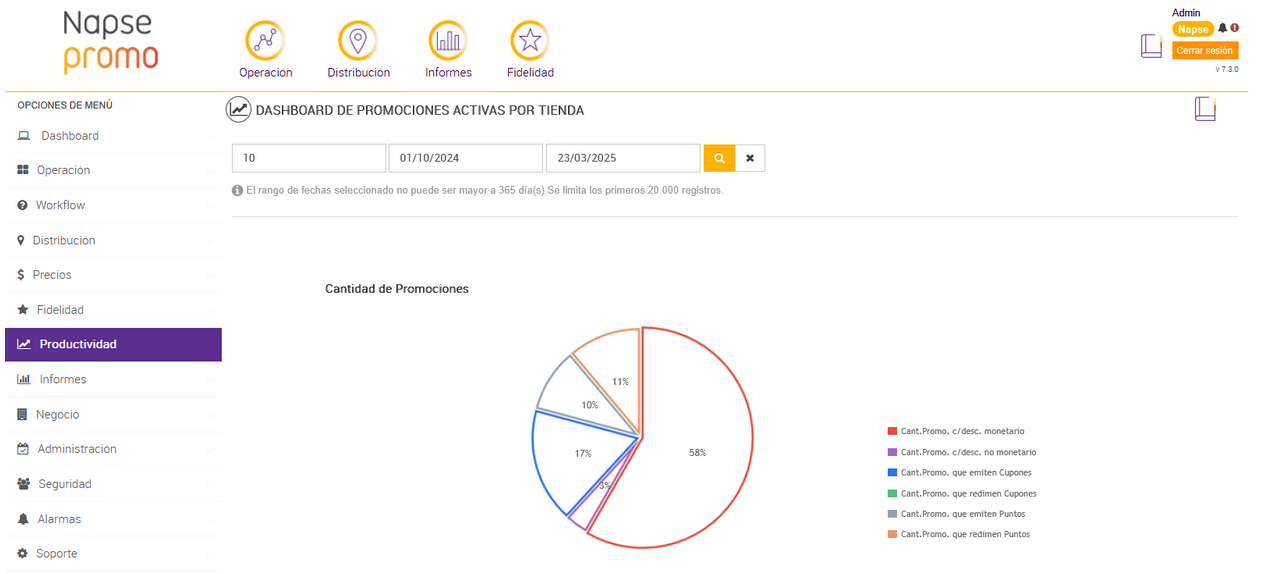Screen dimensions: 1266x574
Task: Open the book icon beside Admin
Action: 1151,46
